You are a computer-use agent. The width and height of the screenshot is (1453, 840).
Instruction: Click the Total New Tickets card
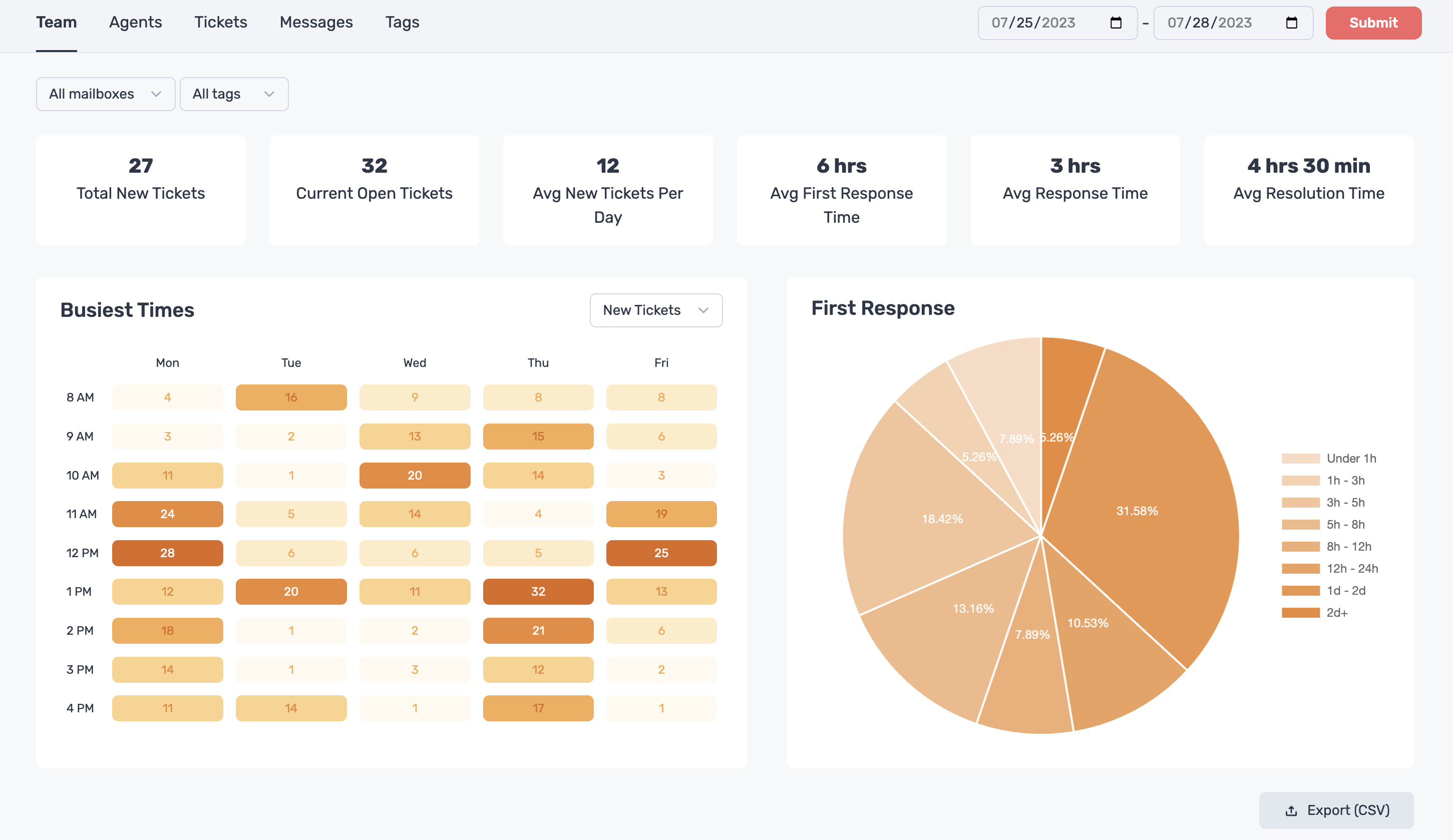[141, 190]
